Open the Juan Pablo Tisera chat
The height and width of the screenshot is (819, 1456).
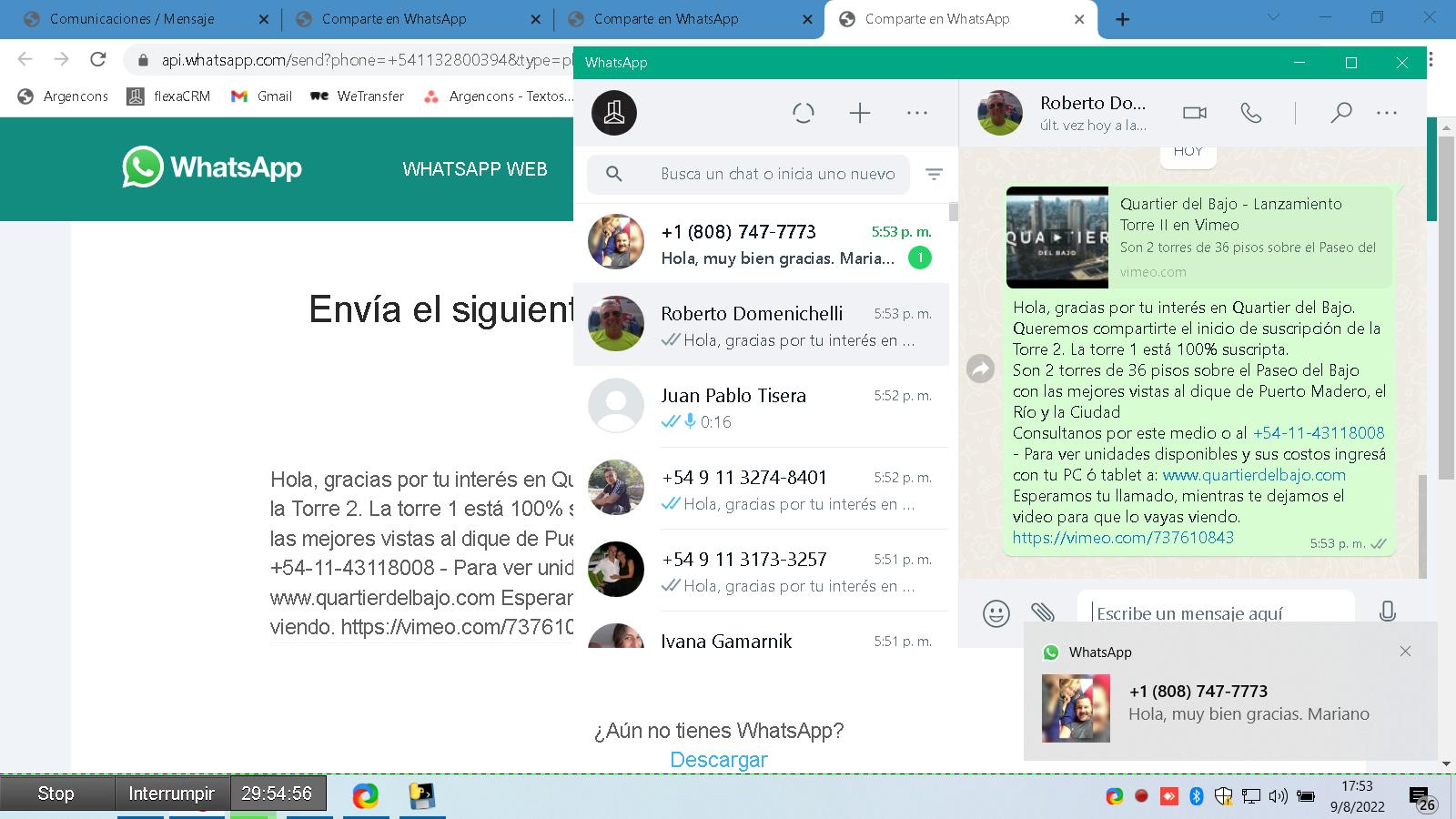click(x=761, y=407)
